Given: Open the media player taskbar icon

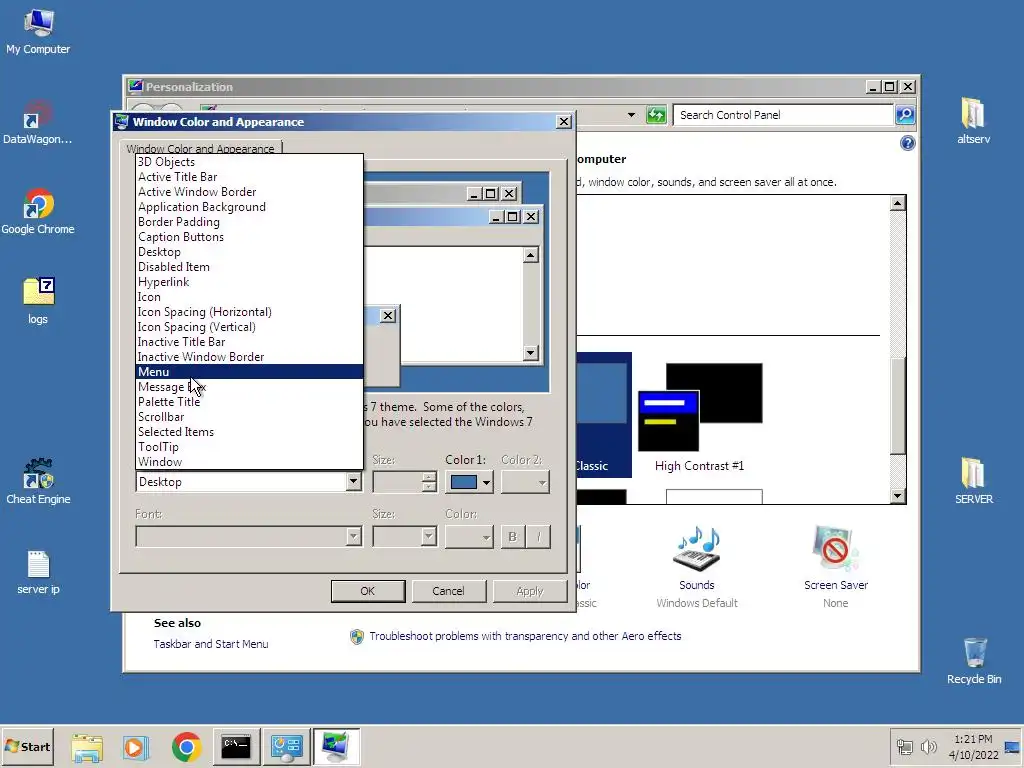Looking at the screenshot, I should [x=136, y=747].
